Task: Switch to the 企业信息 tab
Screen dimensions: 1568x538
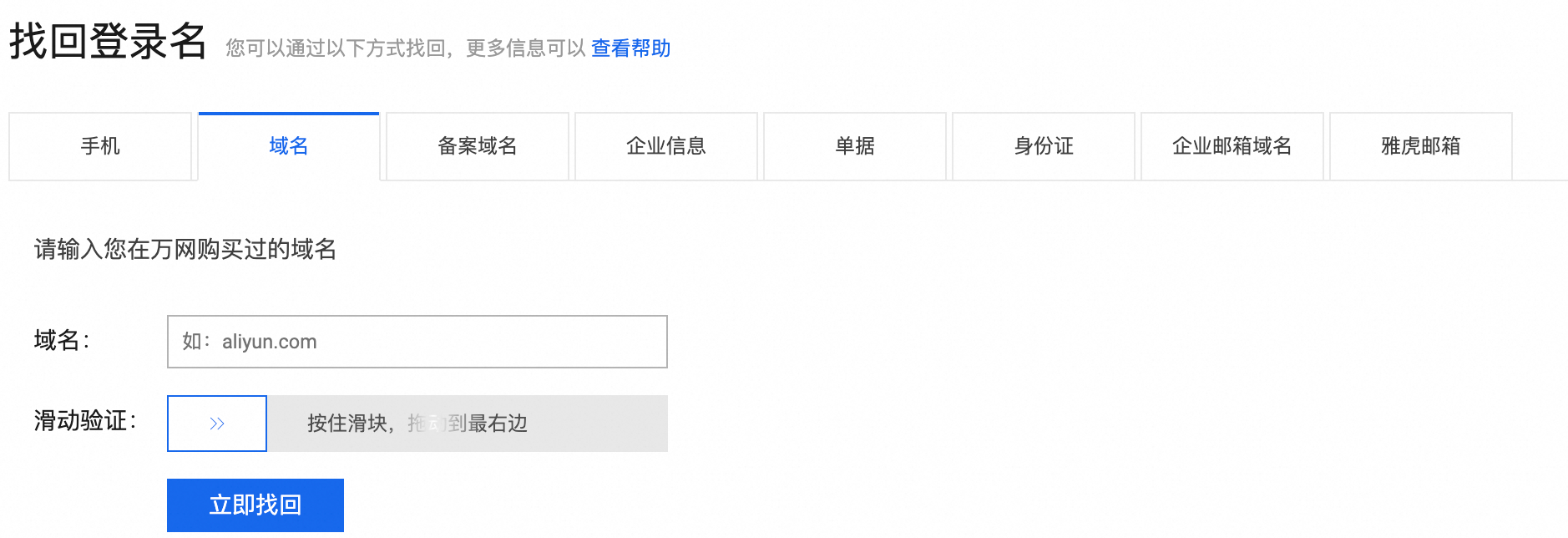Action: (x=666, y=146)
